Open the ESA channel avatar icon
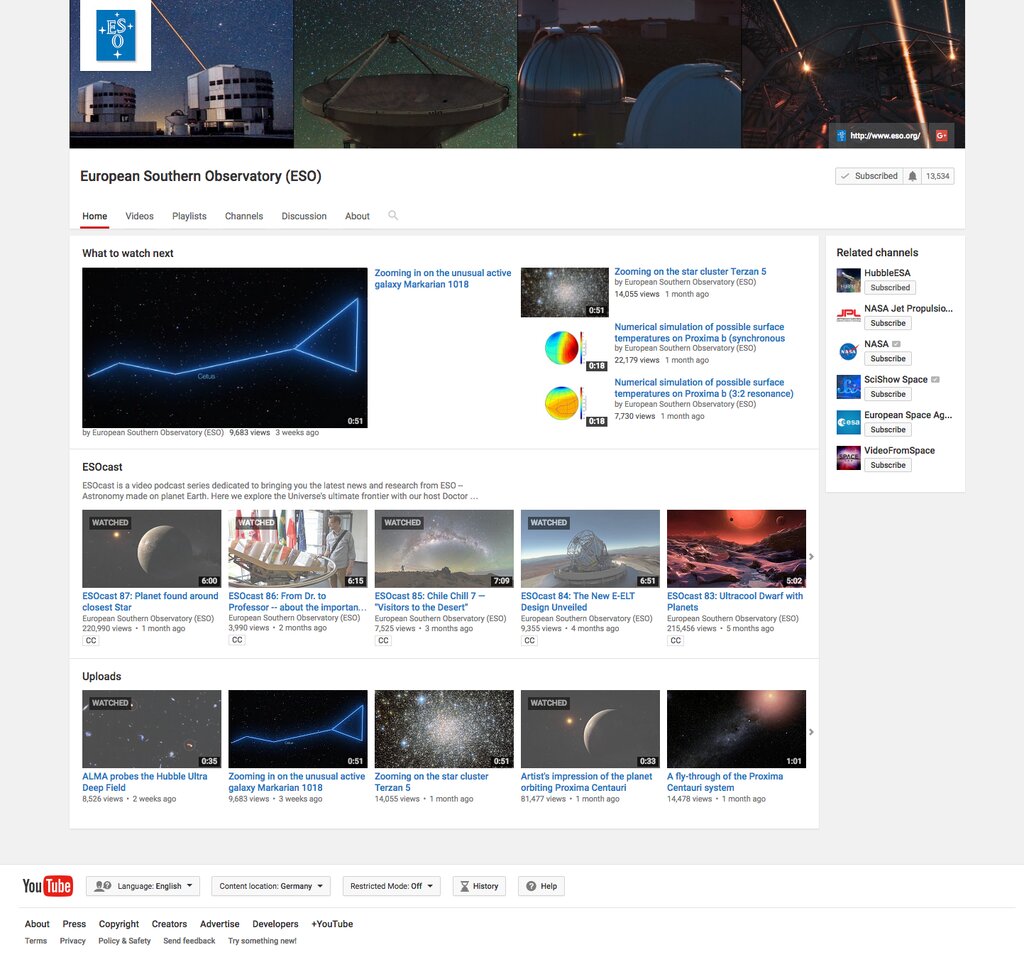 pyautogui.click(x=848, y=423)
